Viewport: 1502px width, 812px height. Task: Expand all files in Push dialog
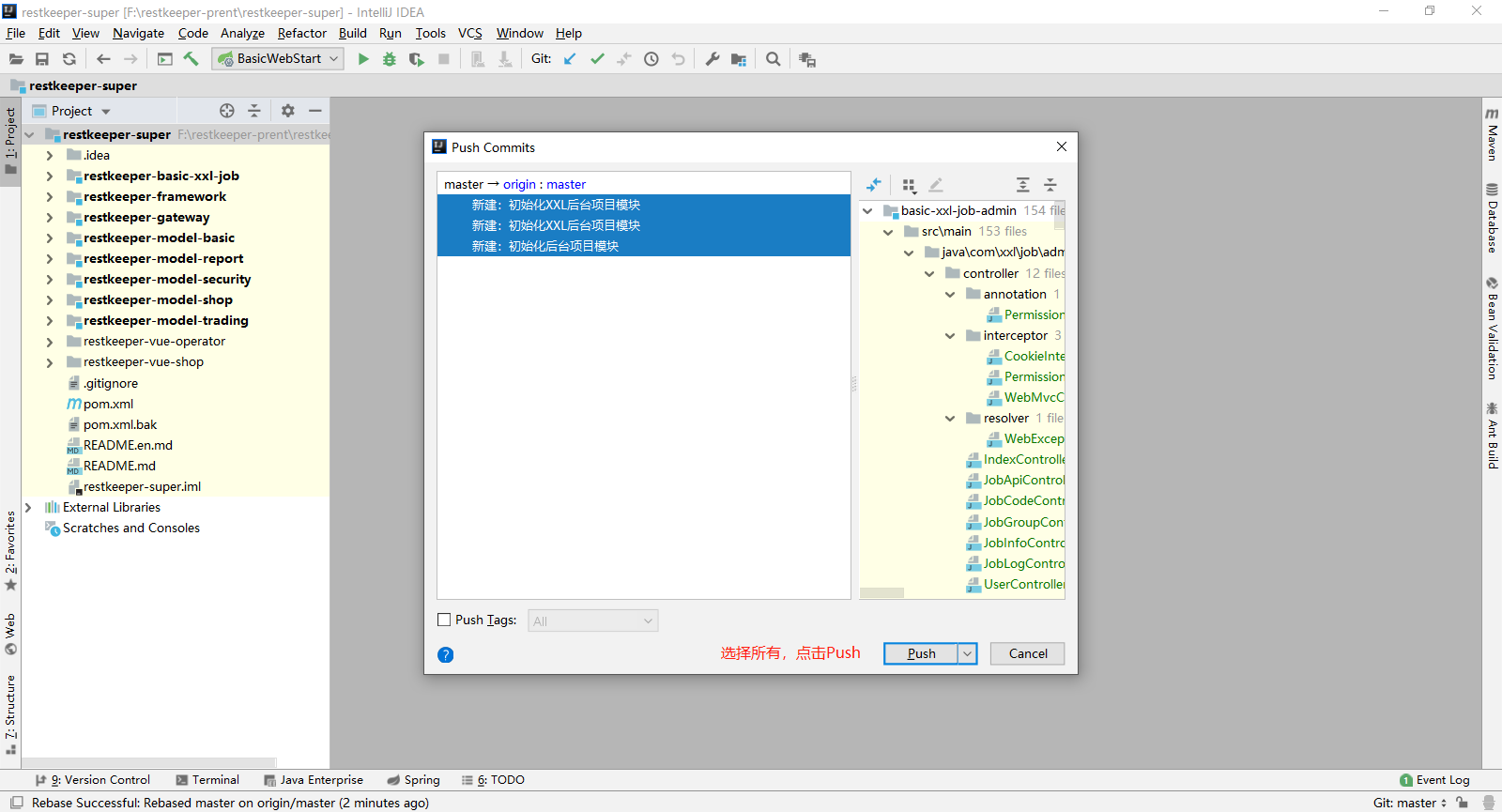click(1023, 185)
